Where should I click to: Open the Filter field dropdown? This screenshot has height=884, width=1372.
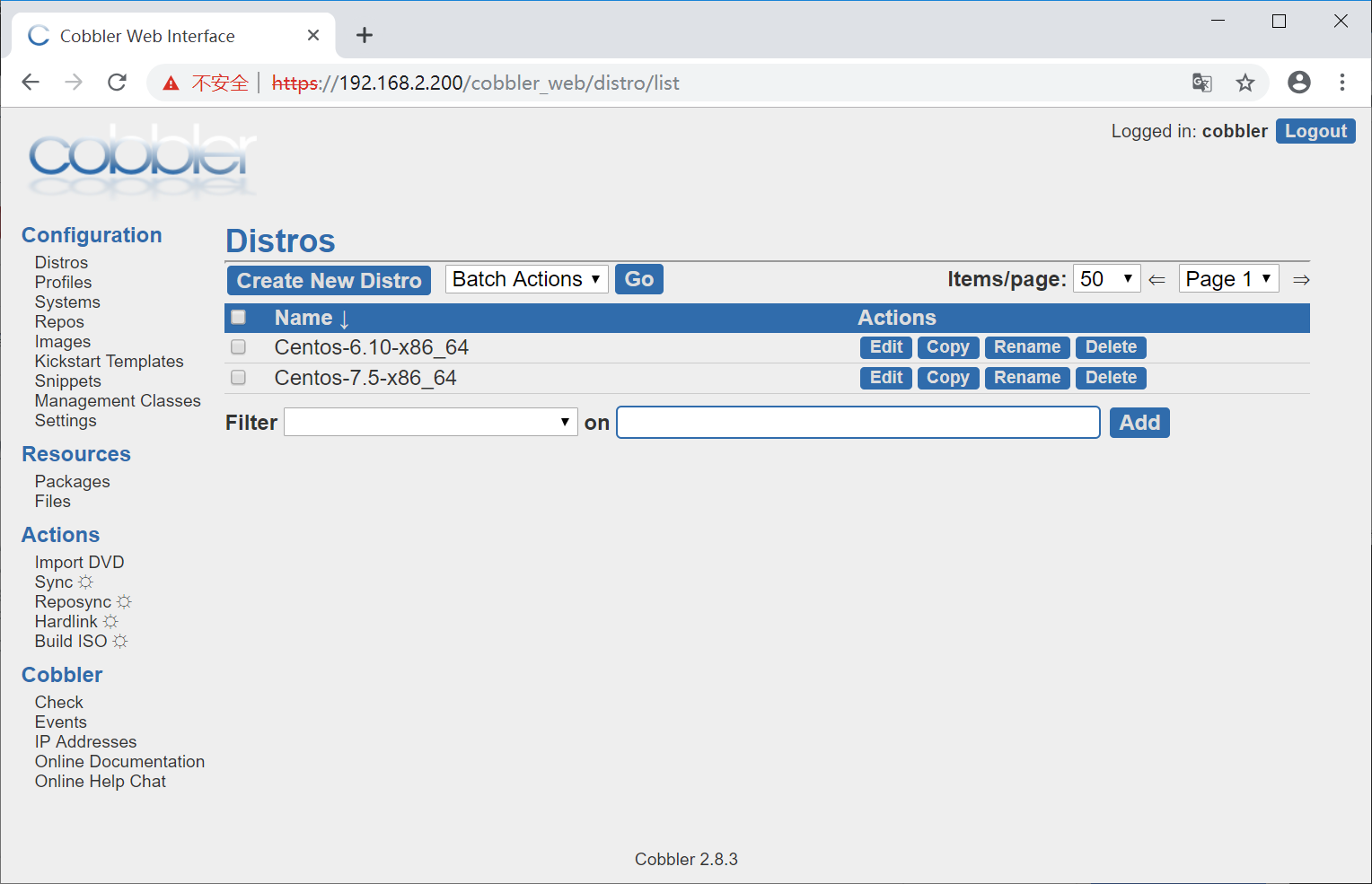(431, 422)
